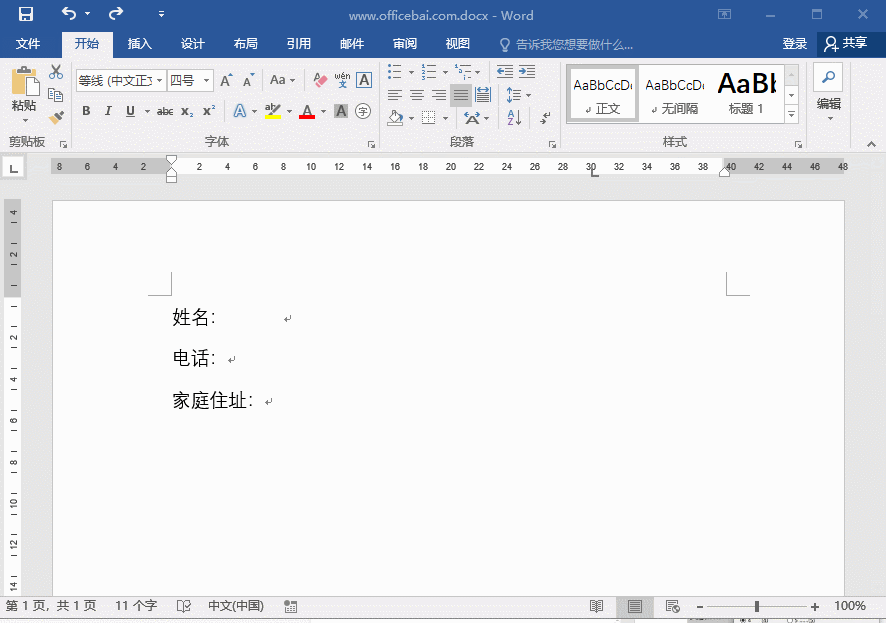
Task: Switch to the 布局 tab
Action: click(245, 43)
